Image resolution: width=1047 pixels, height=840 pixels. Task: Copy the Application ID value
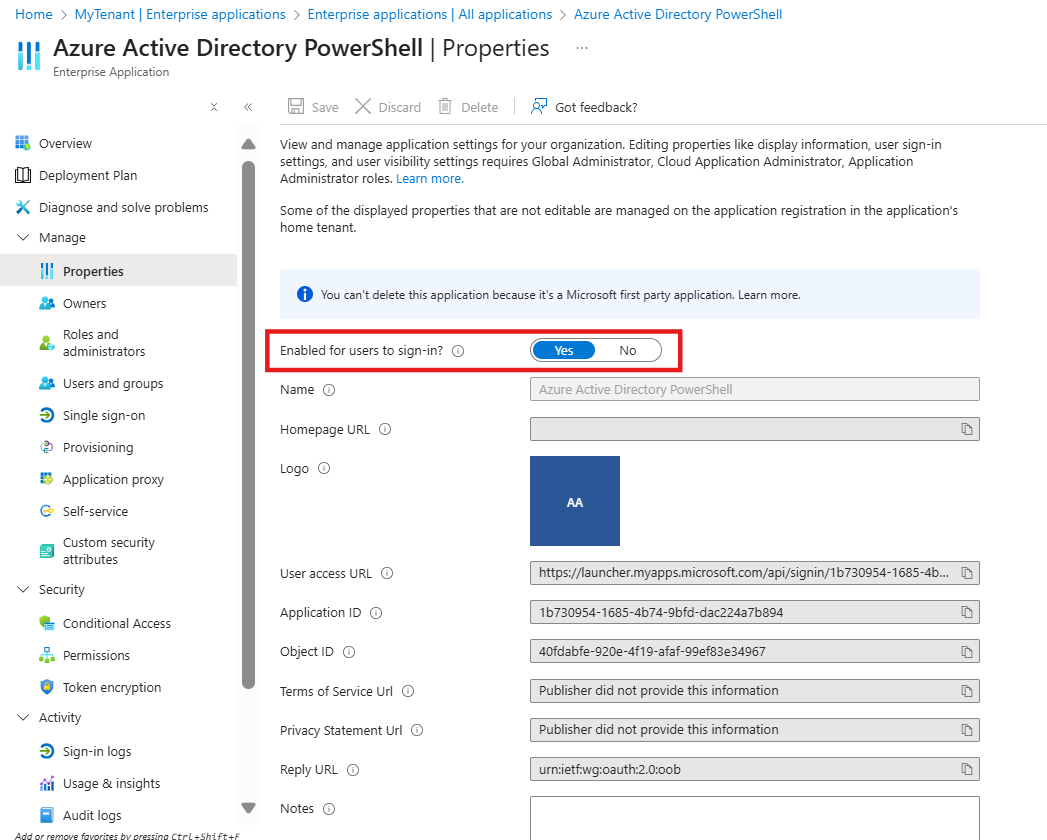(966, 612)
